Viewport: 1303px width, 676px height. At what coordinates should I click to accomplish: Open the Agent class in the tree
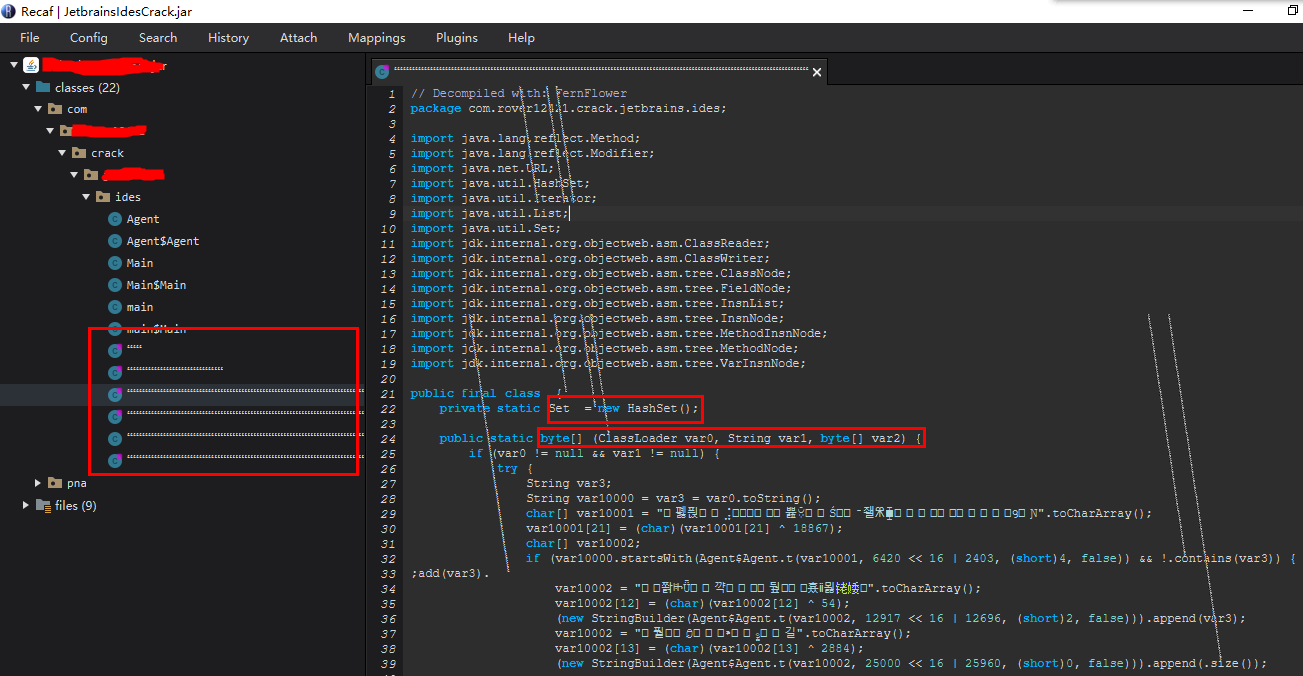pyautogui.click(x=139, y=218)
